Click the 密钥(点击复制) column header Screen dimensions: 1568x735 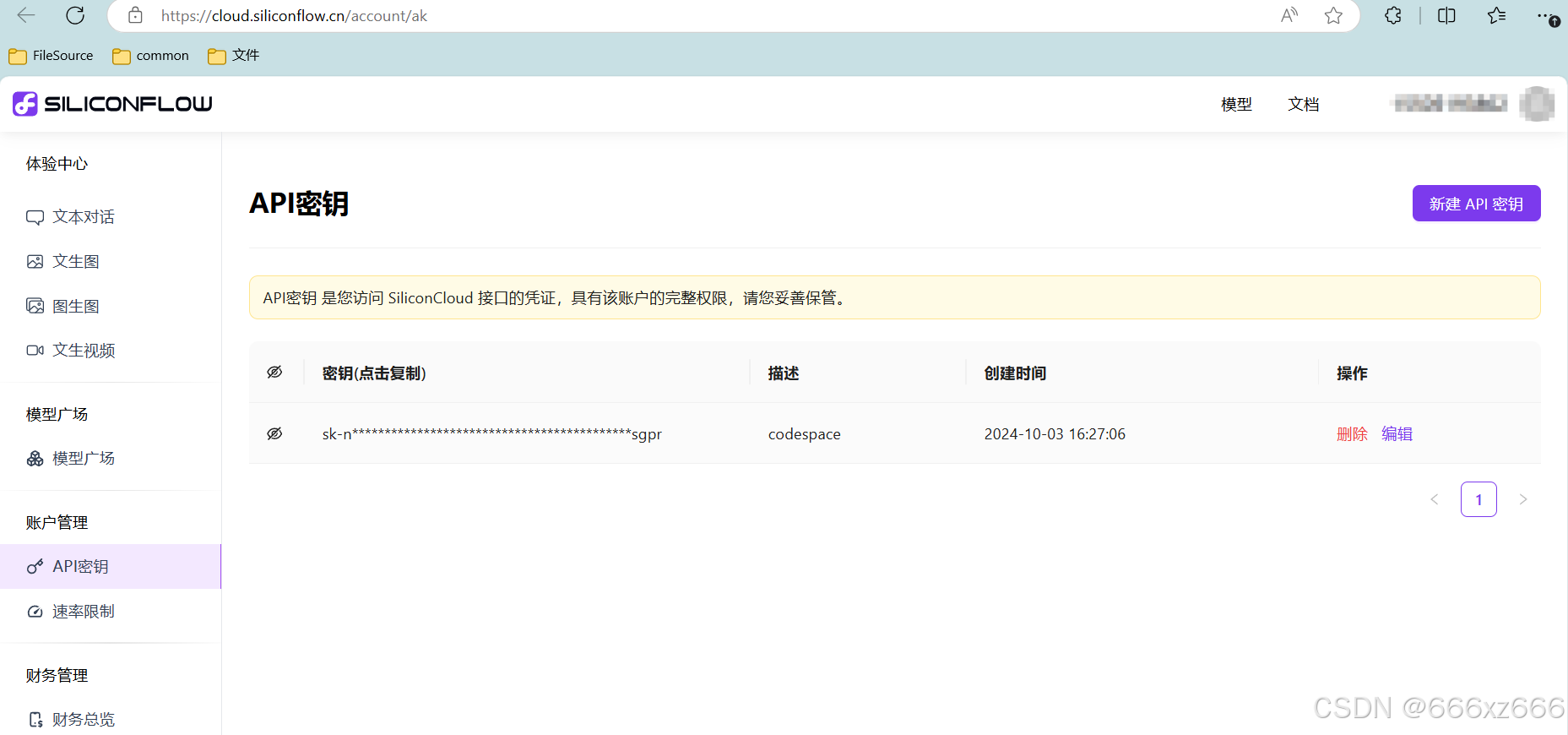tap(374, 373)
